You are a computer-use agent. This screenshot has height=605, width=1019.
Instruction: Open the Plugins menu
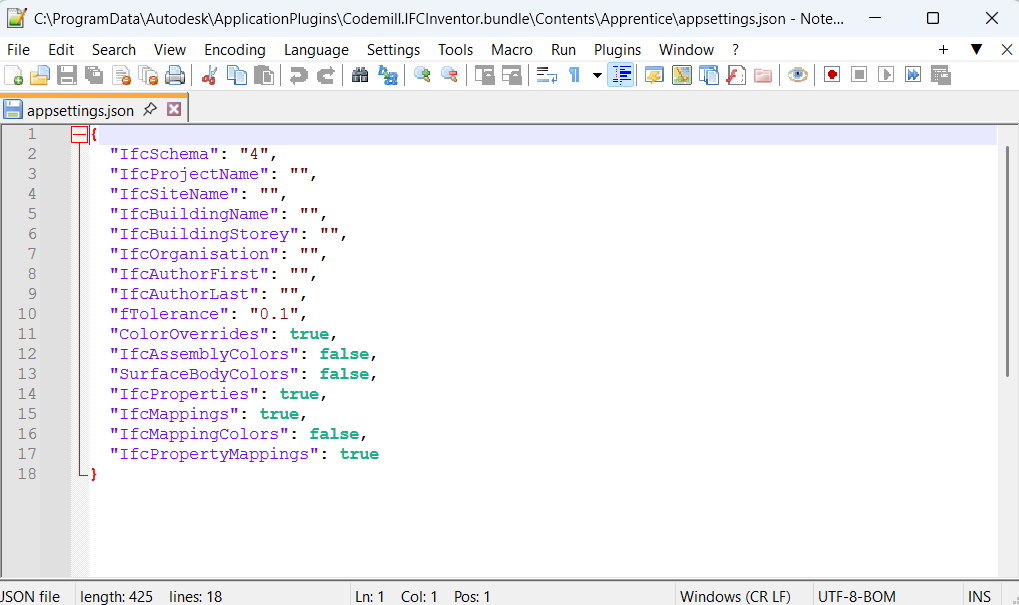pyautogui.click(x=617, y=50)
